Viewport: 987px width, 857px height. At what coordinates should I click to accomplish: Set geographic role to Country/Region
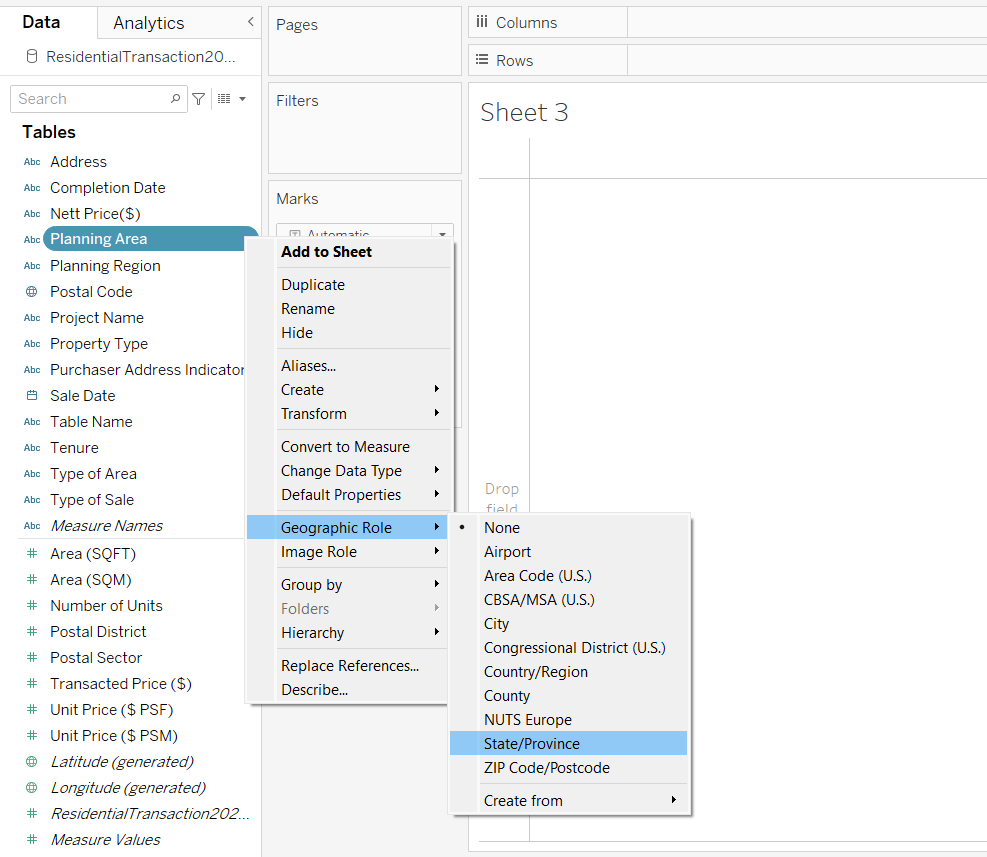(536, 672)
